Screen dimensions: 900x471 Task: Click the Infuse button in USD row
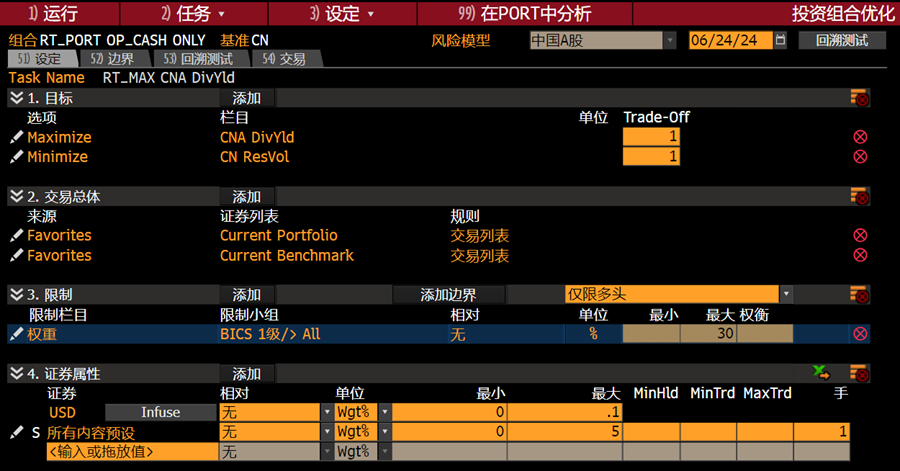[x=160, y=412]
